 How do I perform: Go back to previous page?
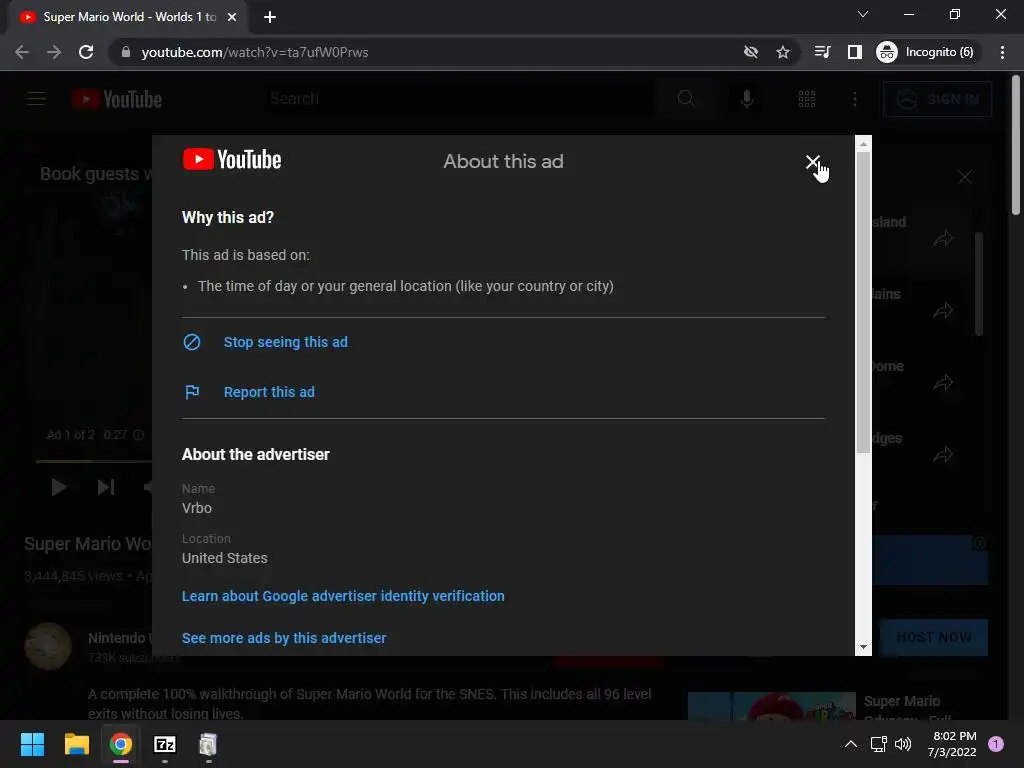point(22,52)
